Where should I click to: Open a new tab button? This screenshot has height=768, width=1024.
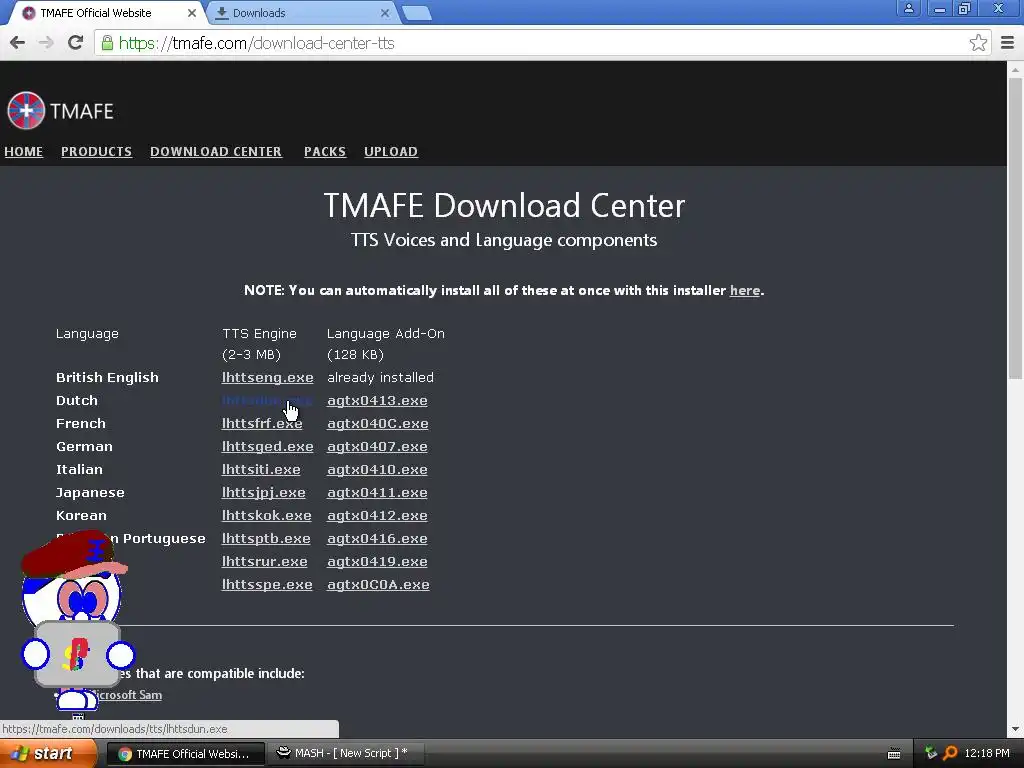(x=416, y=13)
